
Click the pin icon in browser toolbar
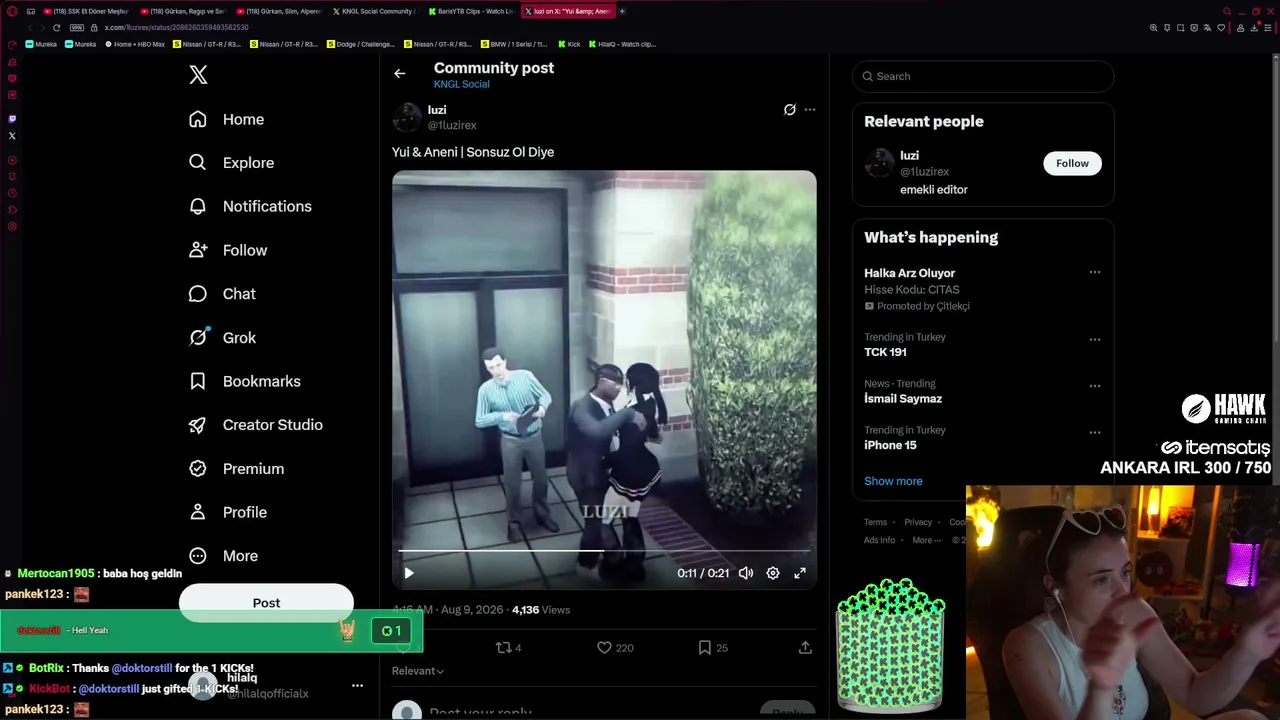1167,28
